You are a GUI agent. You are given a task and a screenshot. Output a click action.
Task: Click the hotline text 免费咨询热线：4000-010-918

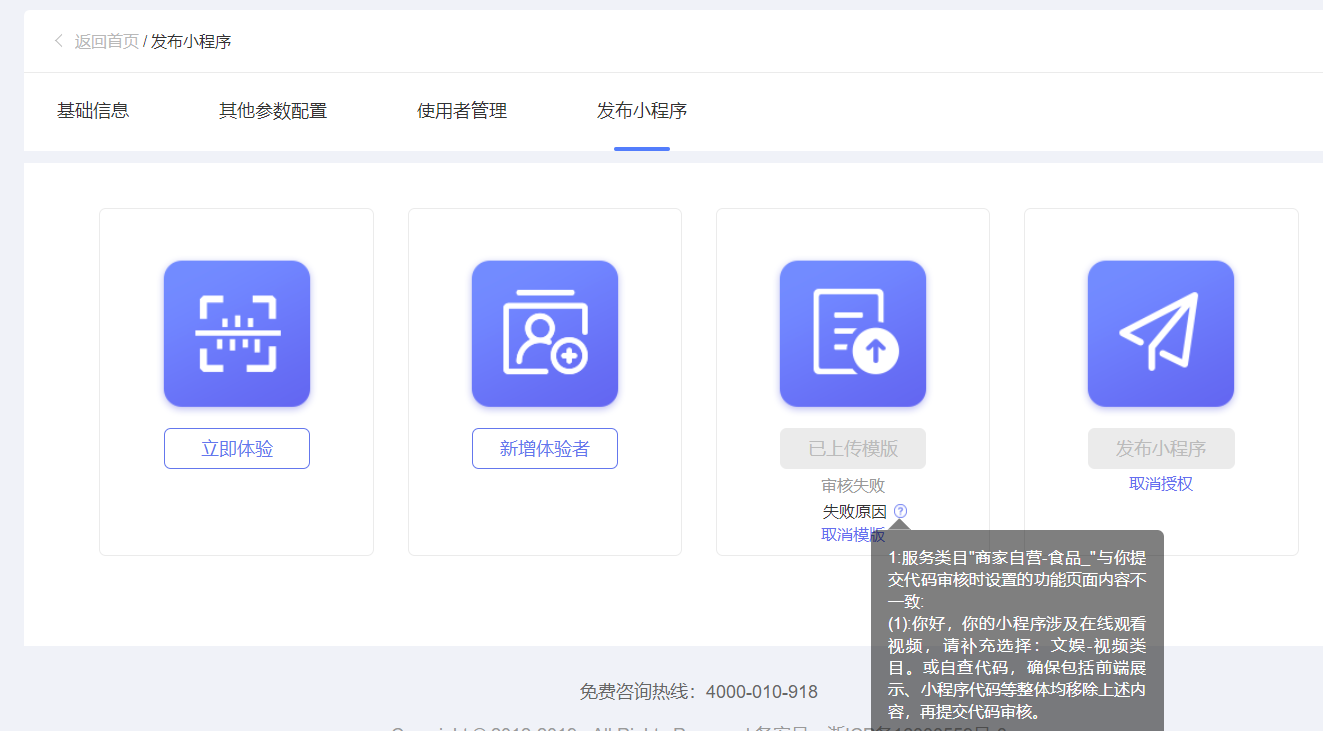click(699, 692)
